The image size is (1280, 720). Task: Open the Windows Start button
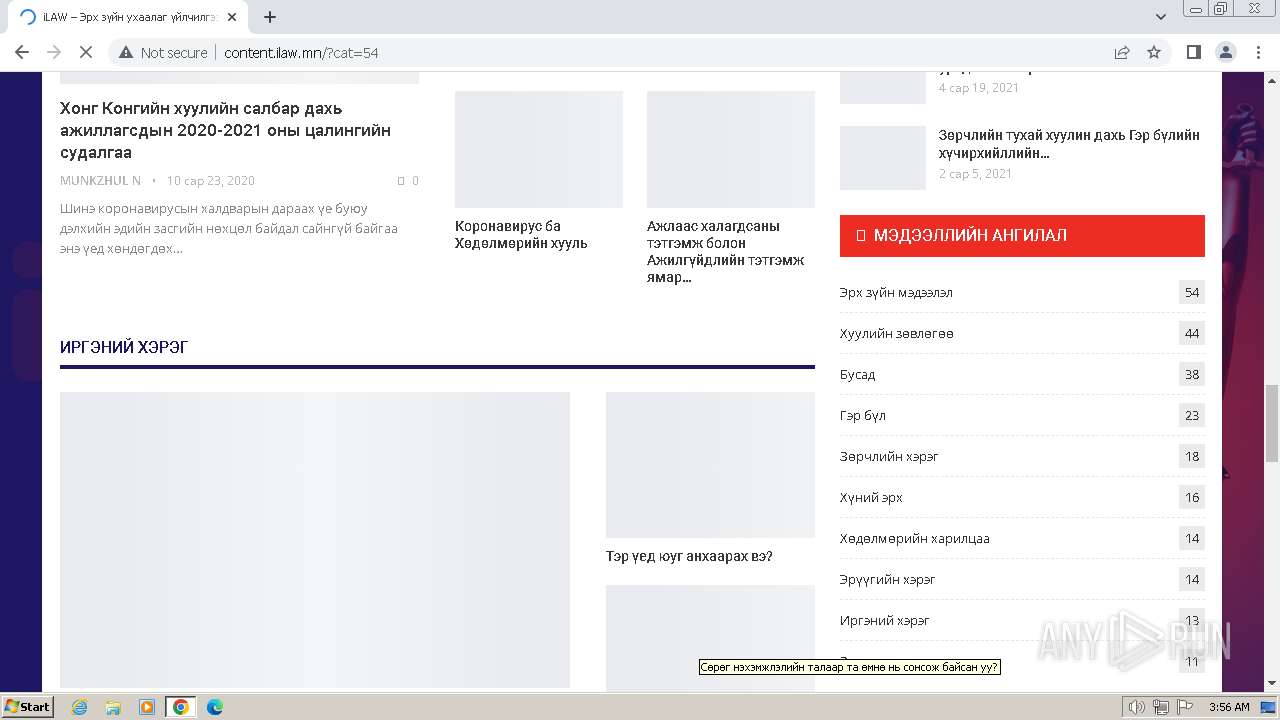(x=28, y=707)
